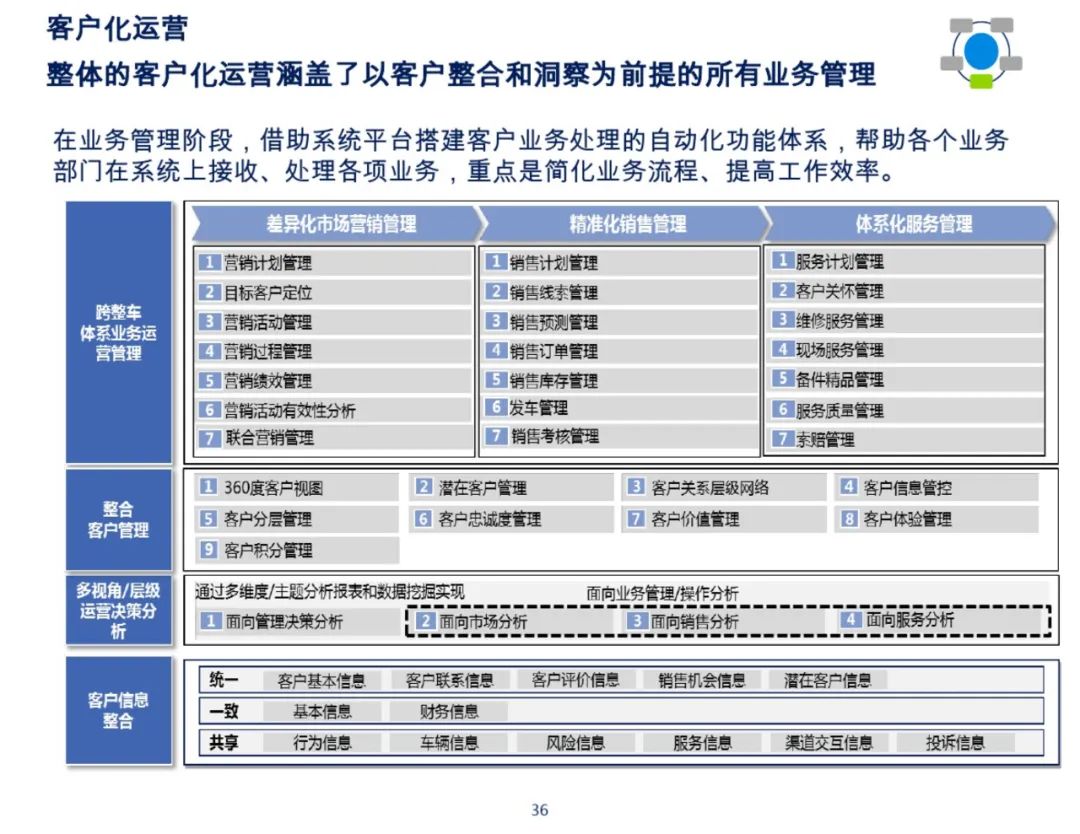
Task: Pick the 维修服务管理 item
Action: (x=906, y=320)
